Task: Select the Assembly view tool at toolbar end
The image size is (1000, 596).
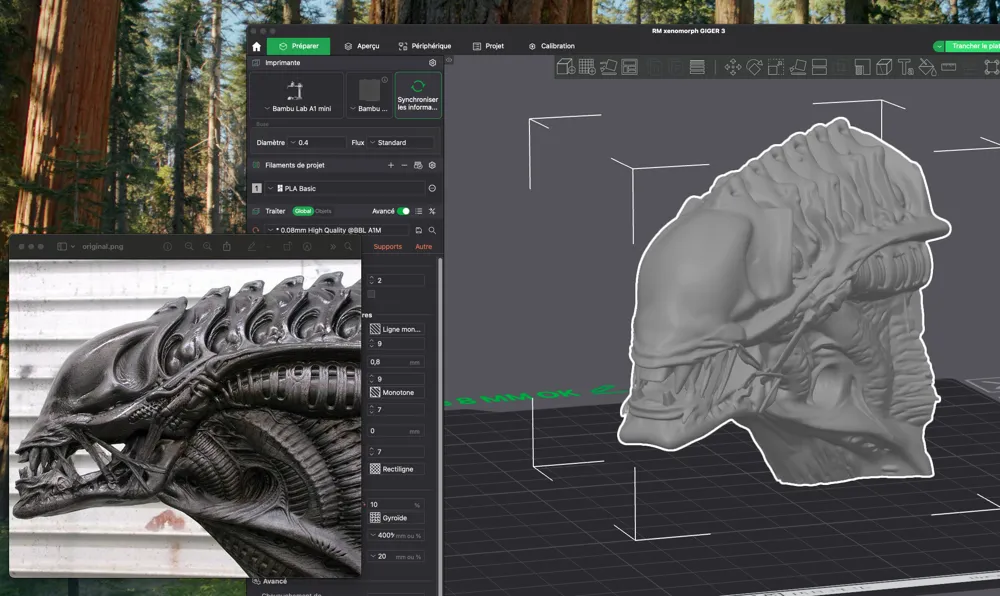Action: click(992, 67)
